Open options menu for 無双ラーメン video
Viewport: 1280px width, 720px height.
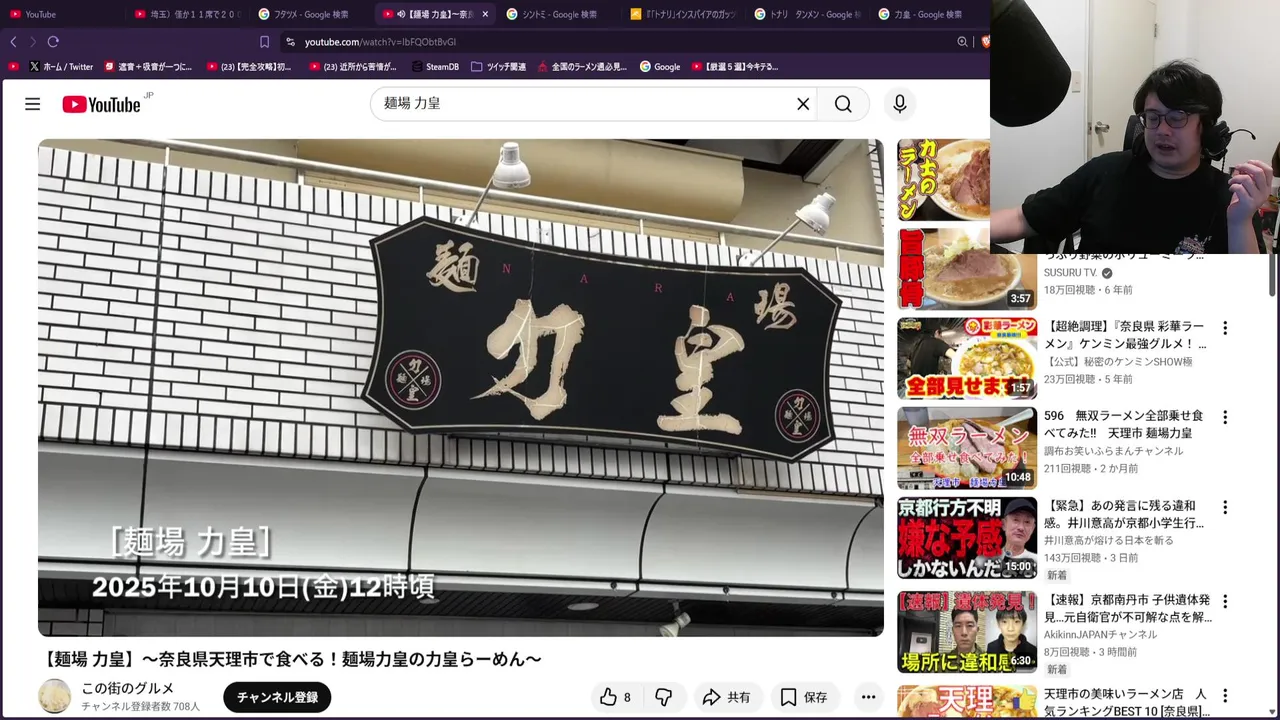1224,417
